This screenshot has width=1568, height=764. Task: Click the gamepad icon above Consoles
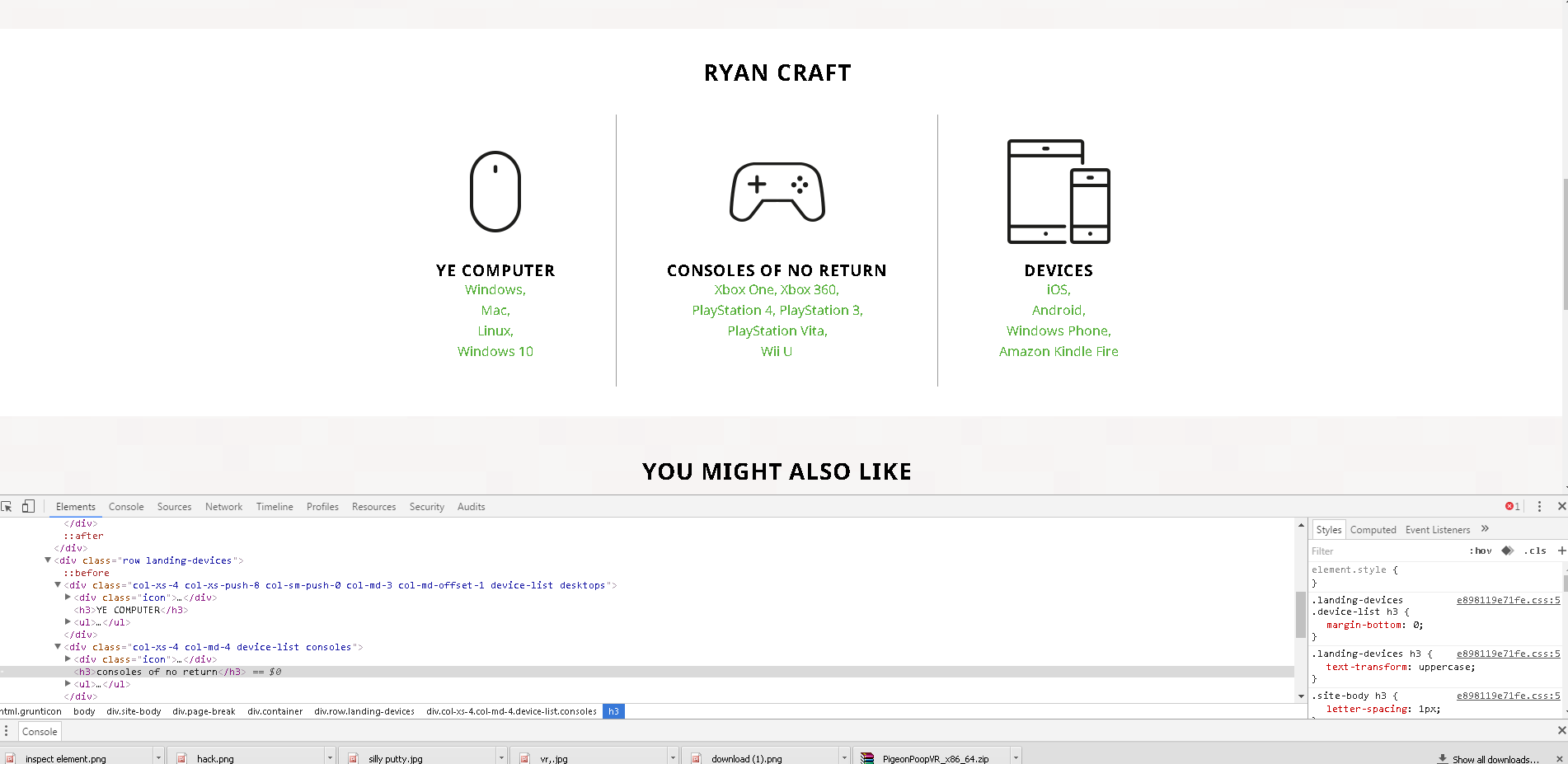(x=777, y=192)
